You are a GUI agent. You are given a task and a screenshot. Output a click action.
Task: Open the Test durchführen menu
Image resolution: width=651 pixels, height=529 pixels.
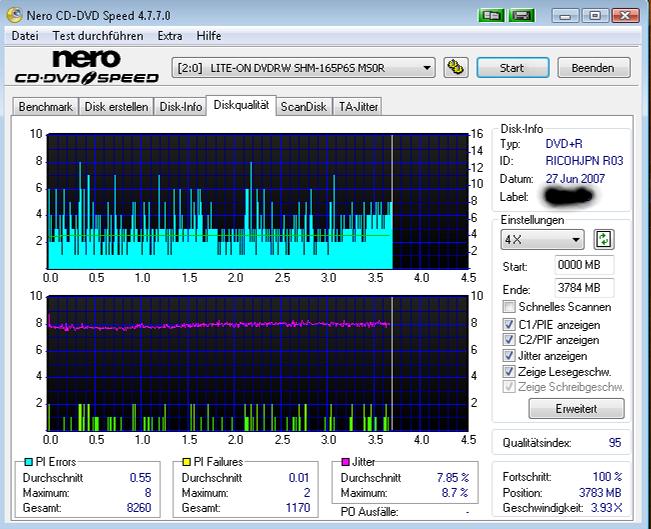pos(97,36)
